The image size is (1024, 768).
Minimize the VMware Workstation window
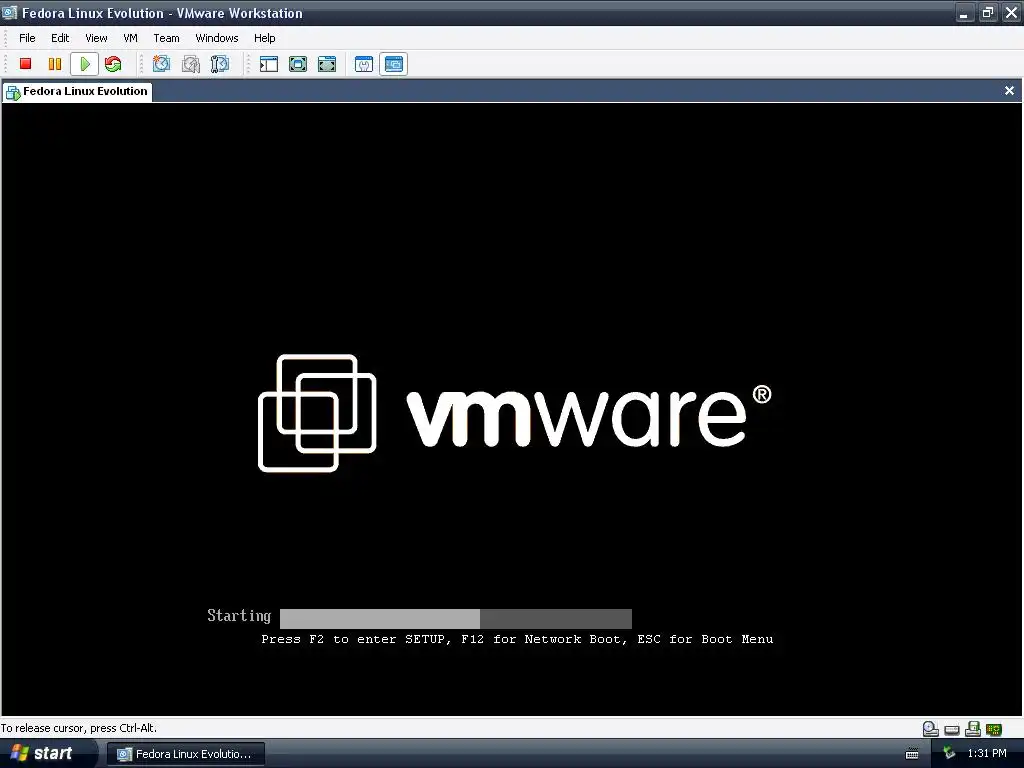tap(964, 12)
